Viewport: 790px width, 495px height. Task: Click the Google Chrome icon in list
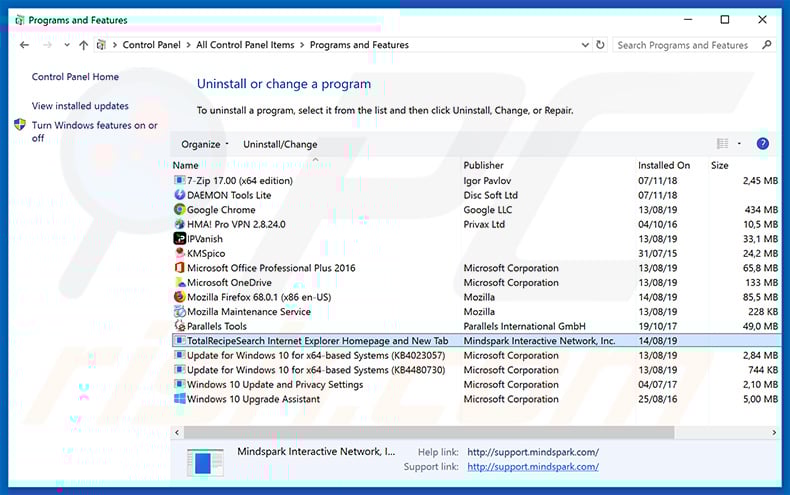click(x=179, y=210)
